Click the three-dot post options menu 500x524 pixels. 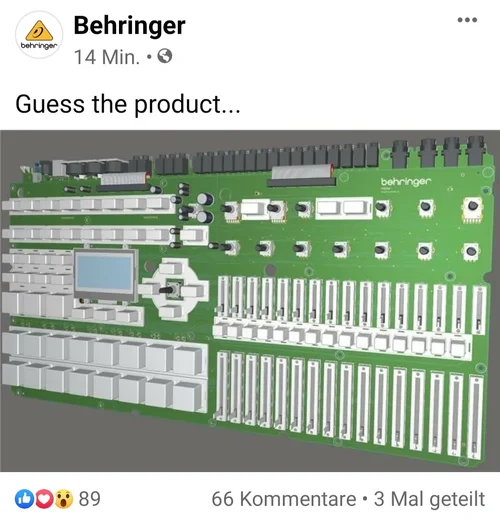coord(467,20)
